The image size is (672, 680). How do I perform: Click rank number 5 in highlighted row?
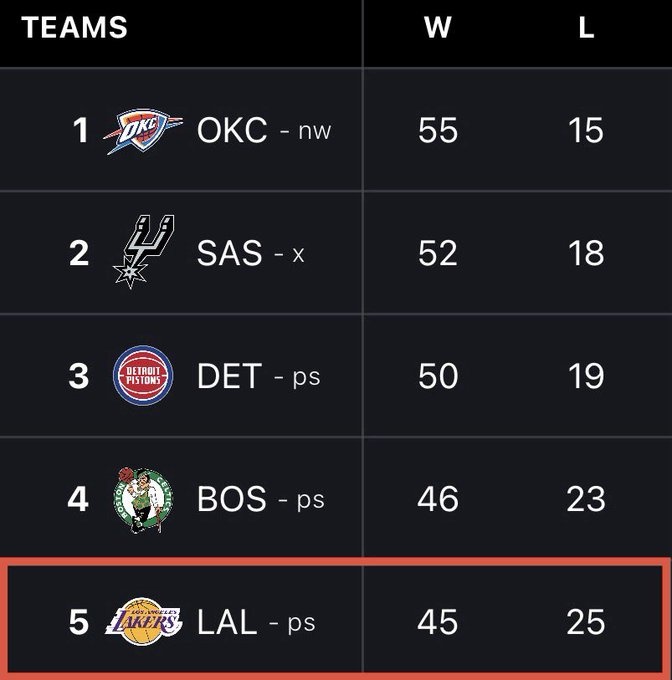(80, 621)
